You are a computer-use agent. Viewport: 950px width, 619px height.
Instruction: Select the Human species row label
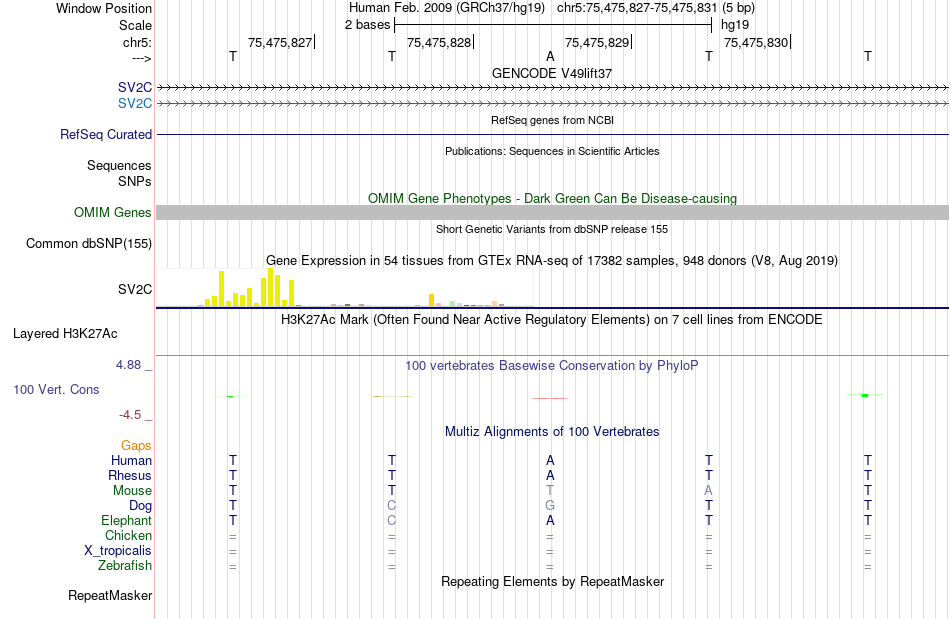coord(131,461)
